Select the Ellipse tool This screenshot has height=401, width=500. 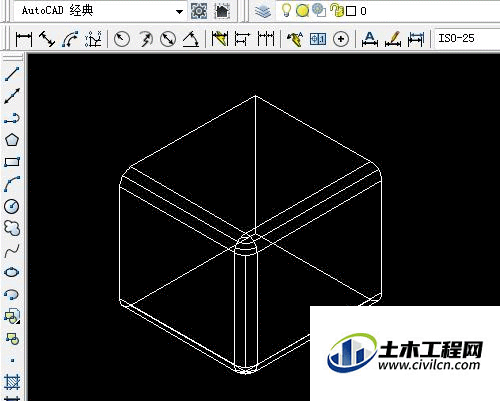(12, 272)
